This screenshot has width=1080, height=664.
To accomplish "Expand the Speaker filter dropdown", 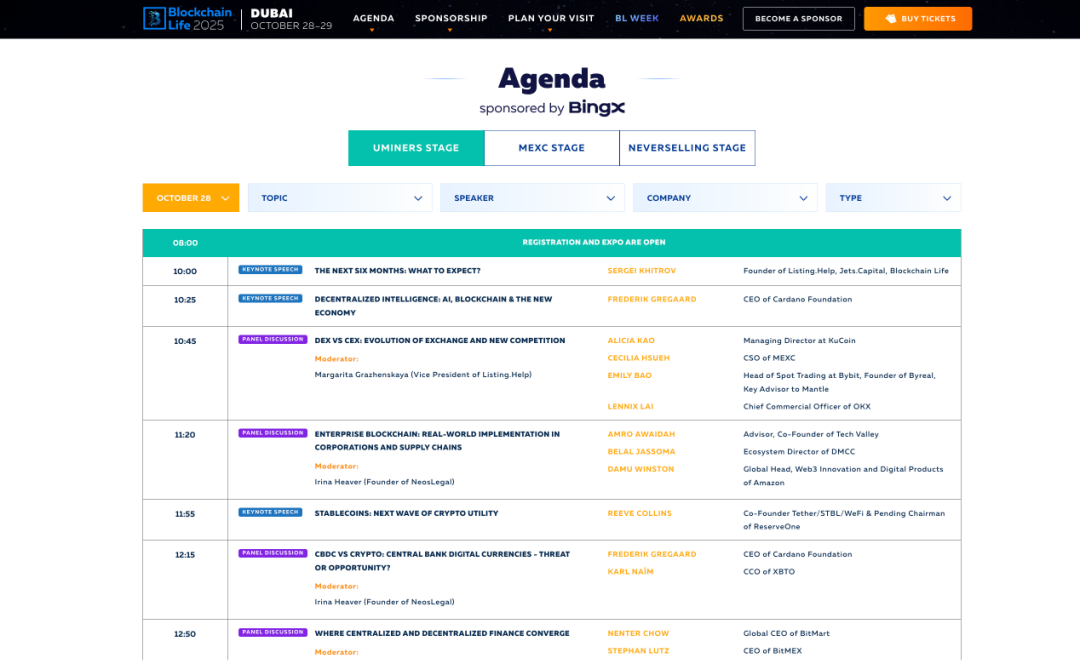I will click(x=532, y=198).
